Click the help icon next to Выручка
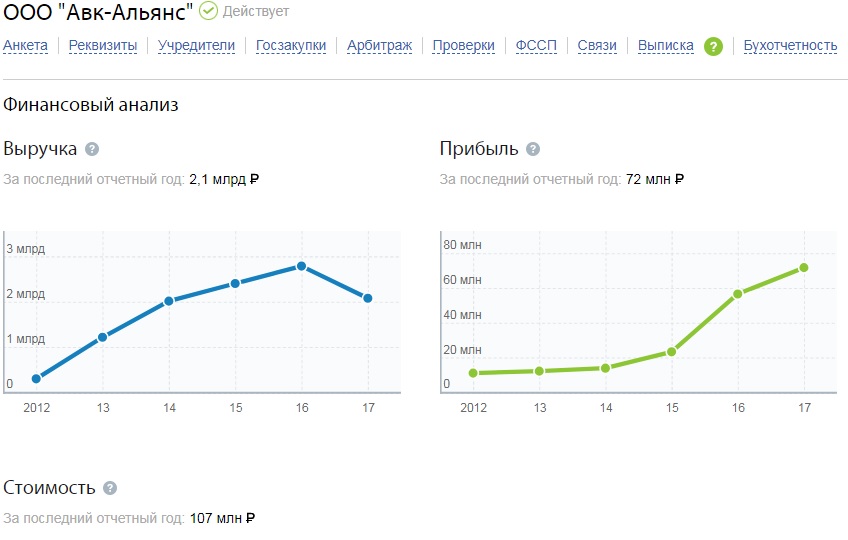Screen dimensions: 848x540 (92, 149)
